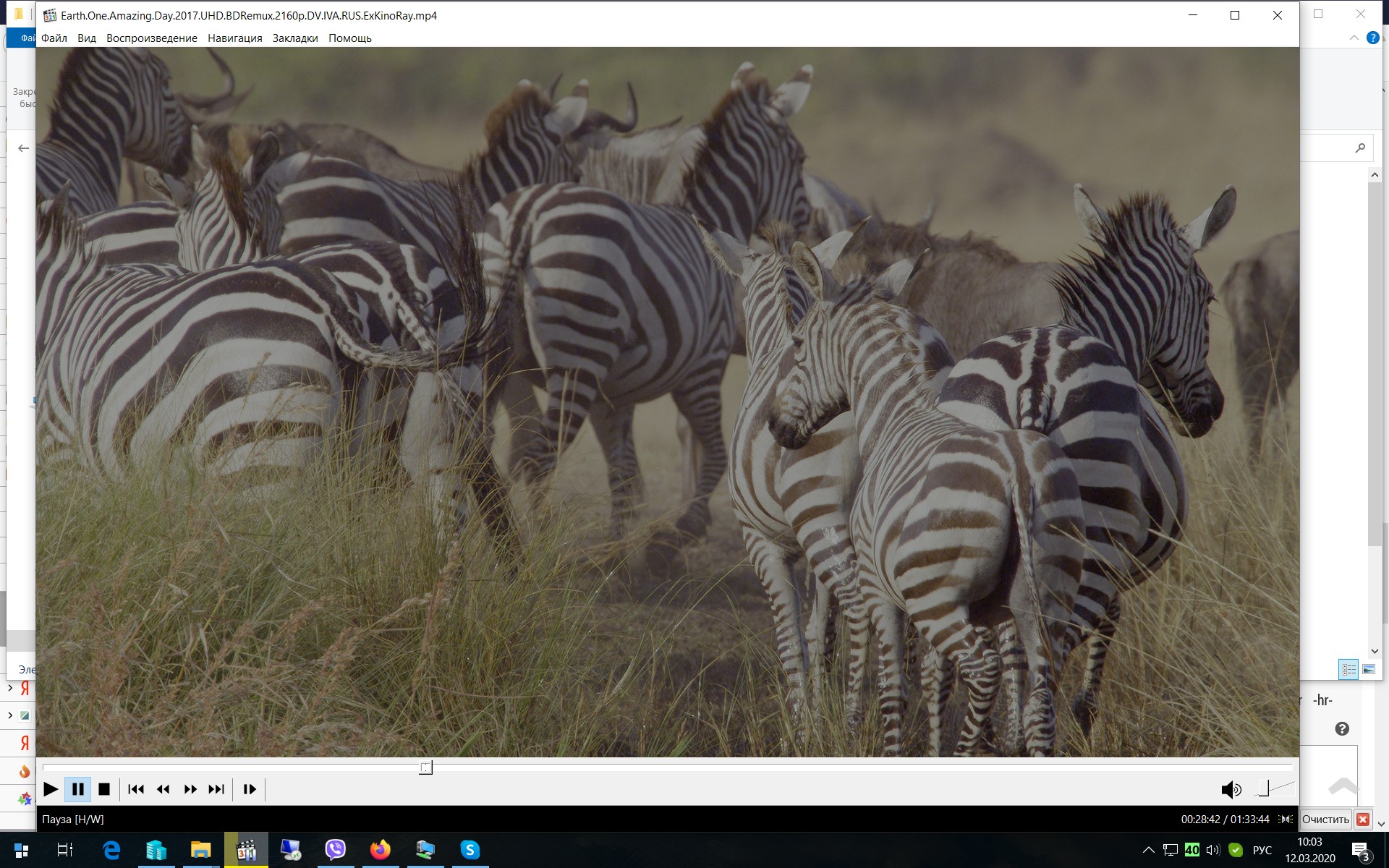This screenshot has height=868, width=1389.
Task: Toggle details view icon in Explorer
Action: coord(1348,669)
